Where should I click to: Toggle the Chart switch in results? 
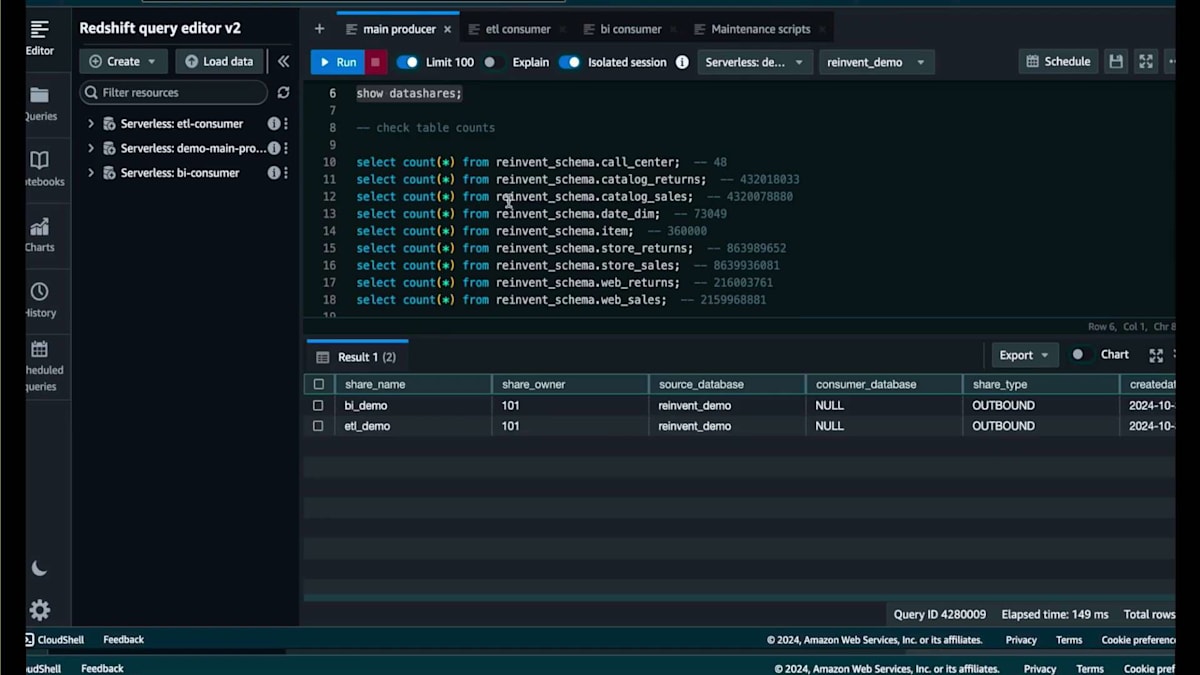click(x=1080, y=355)
